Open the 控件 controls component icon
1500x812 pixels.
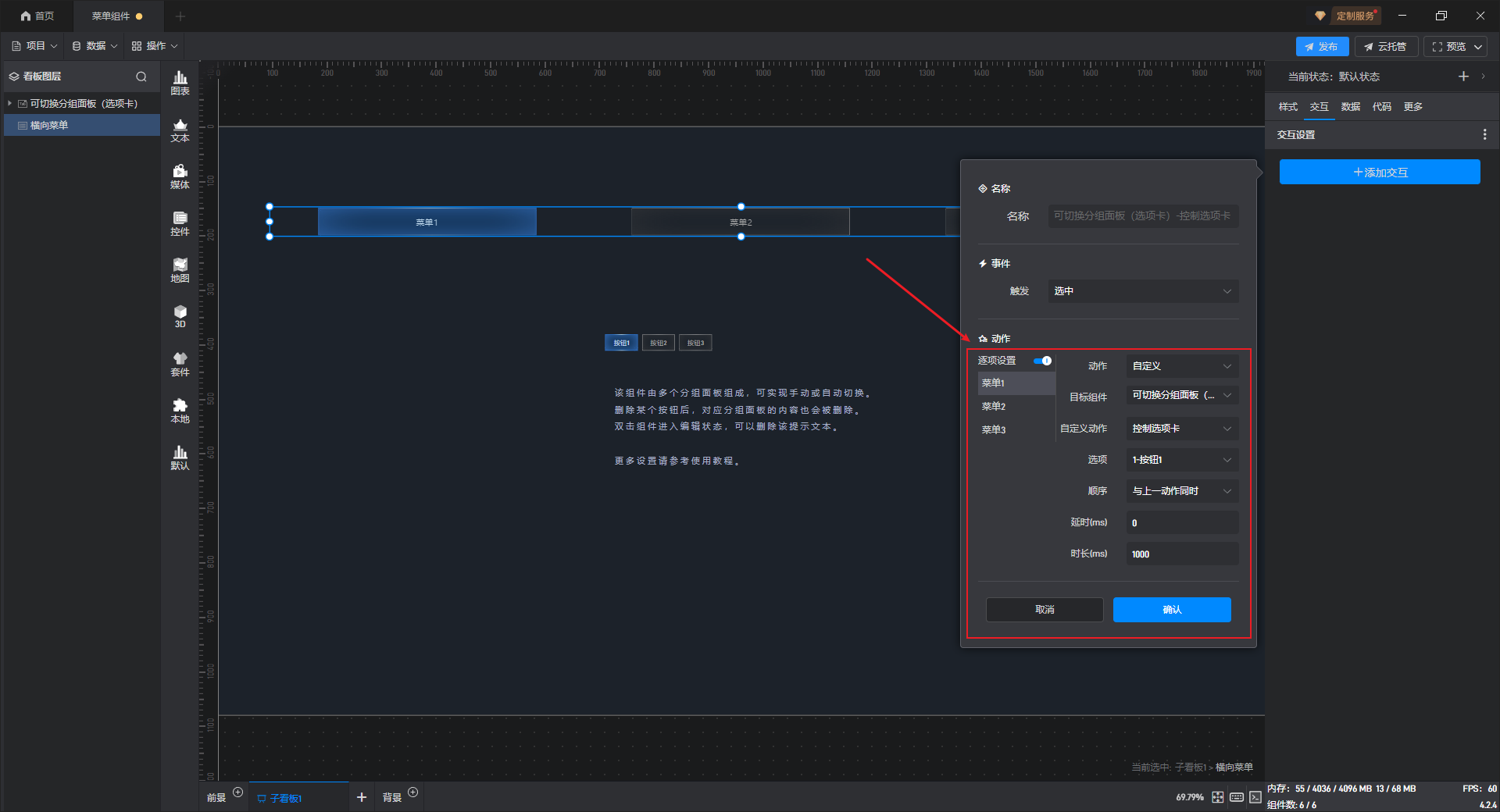(180, 223)
